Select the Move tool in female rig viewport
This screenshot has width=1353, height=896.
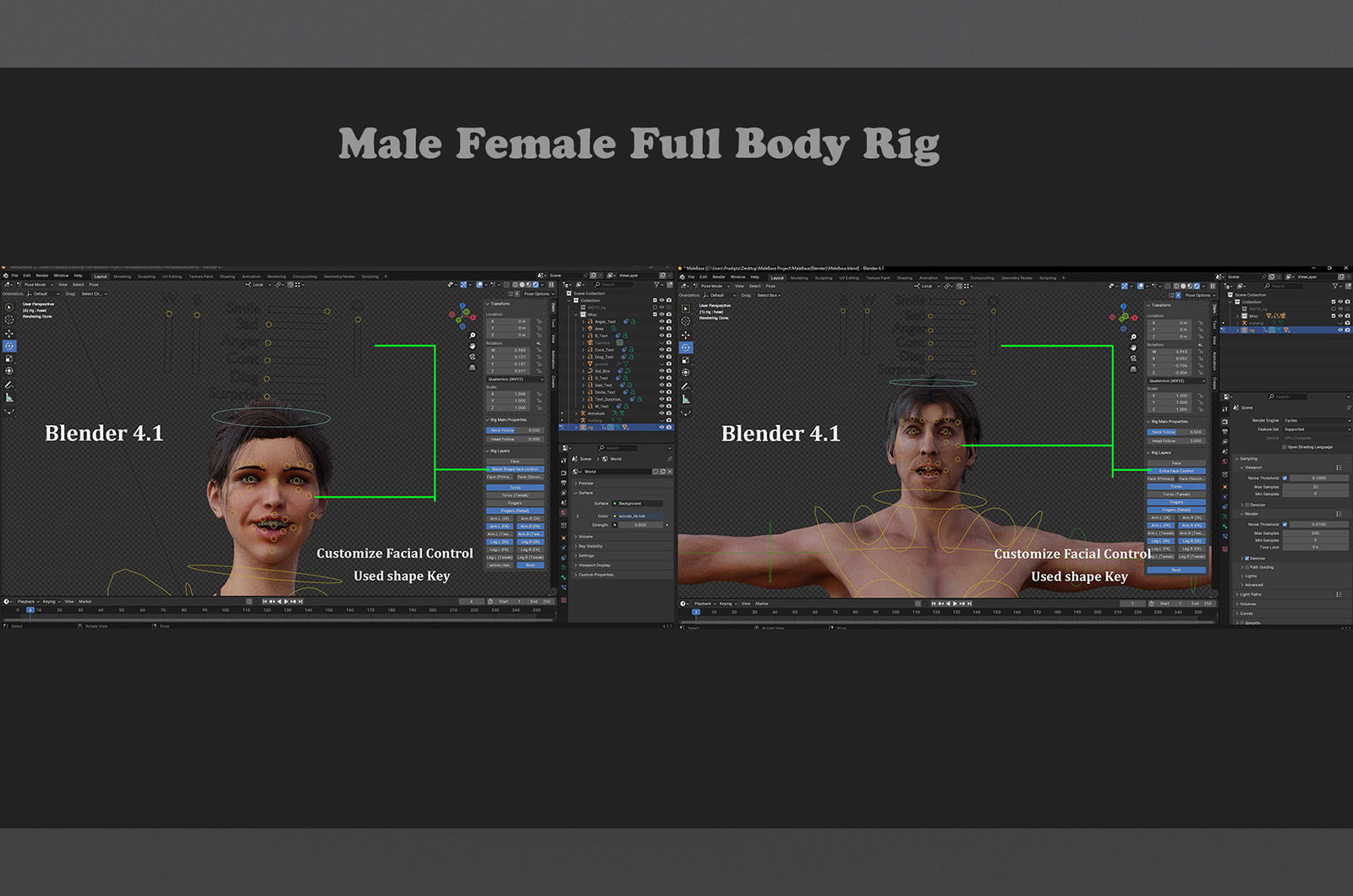(9, 334)
